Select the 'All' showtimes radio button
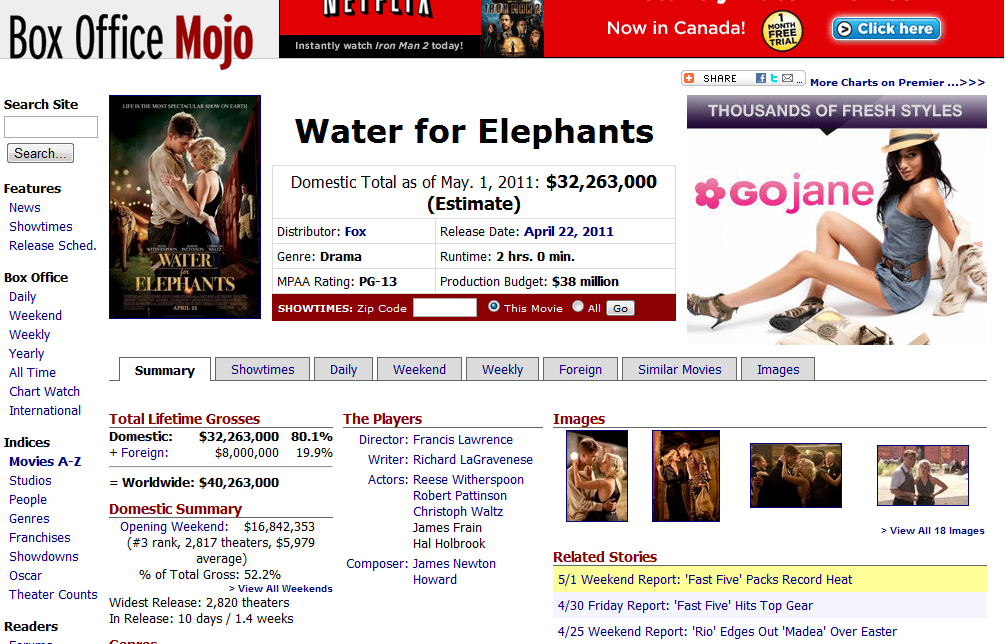 coord(578,307)
